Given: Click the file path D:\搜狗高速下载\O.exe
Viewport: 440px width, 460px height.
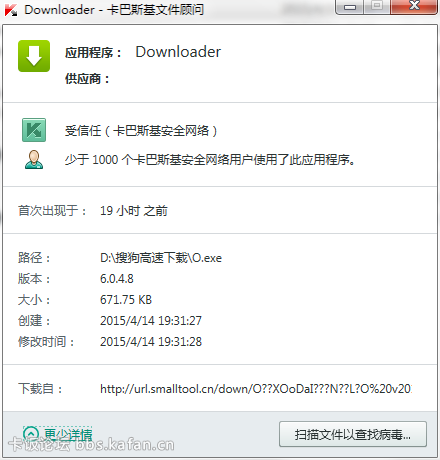Looking at the screenshot, I should 161,258.
